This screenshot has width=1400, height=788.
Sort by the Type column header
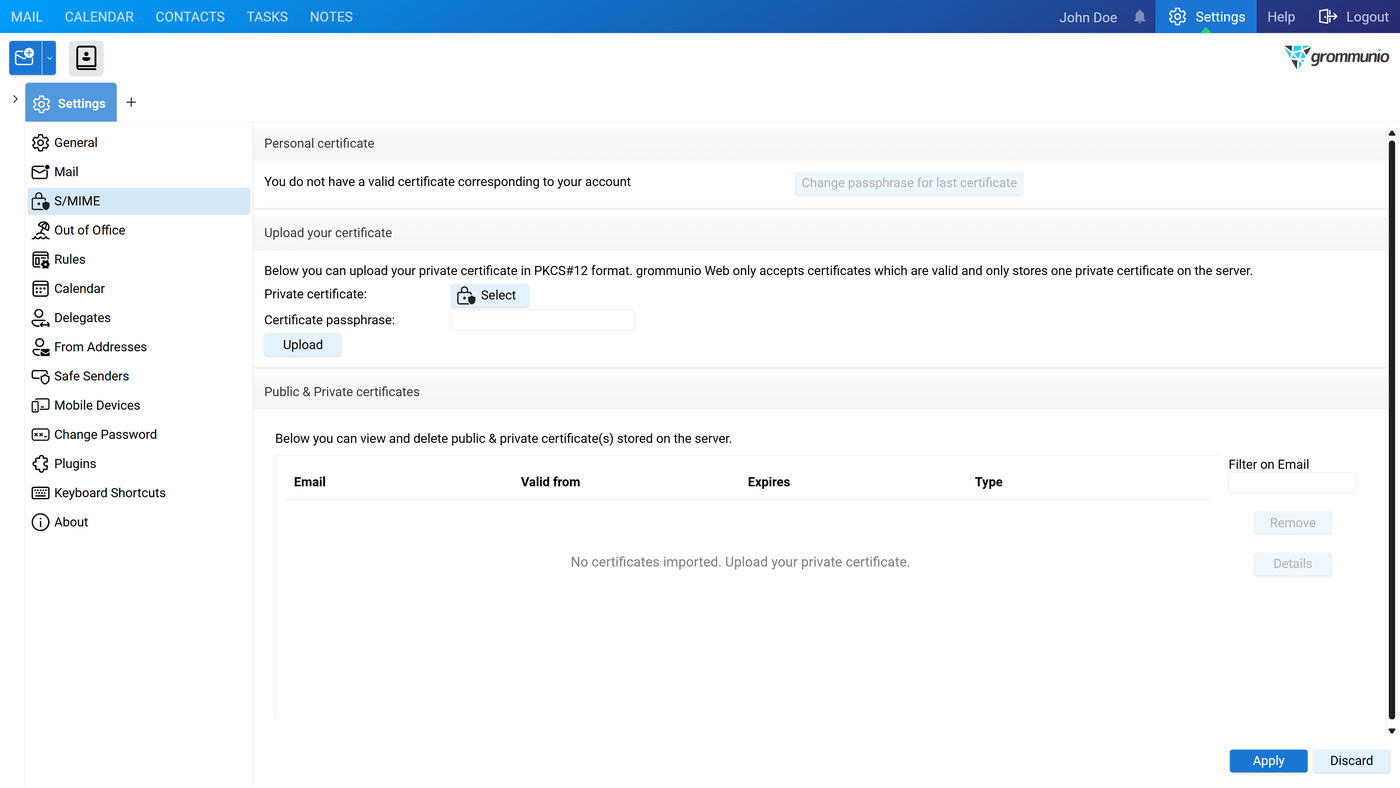tap(989, 482)
